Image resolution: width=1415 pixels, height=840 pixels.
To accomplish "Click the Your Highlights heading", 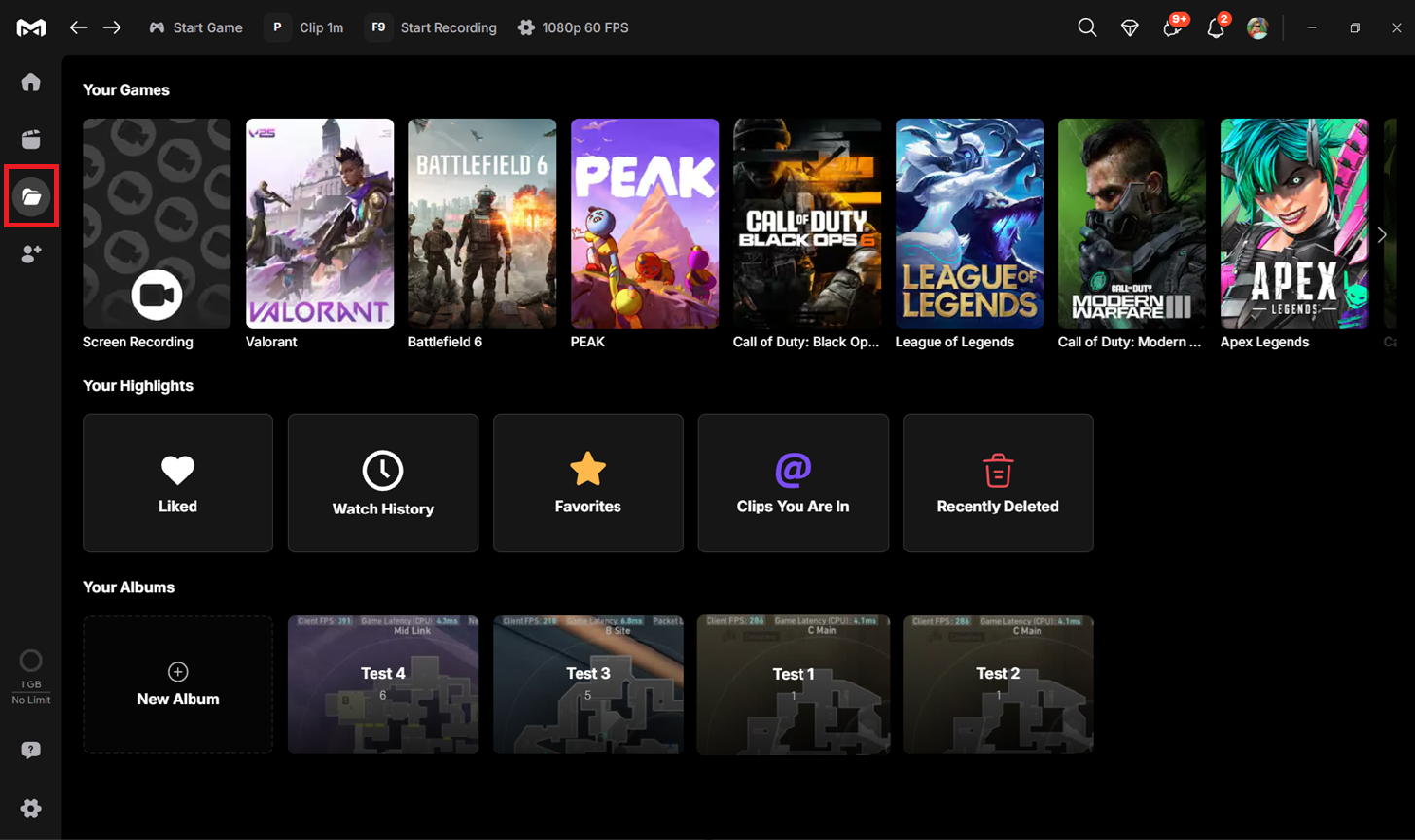I will point(138,386).
